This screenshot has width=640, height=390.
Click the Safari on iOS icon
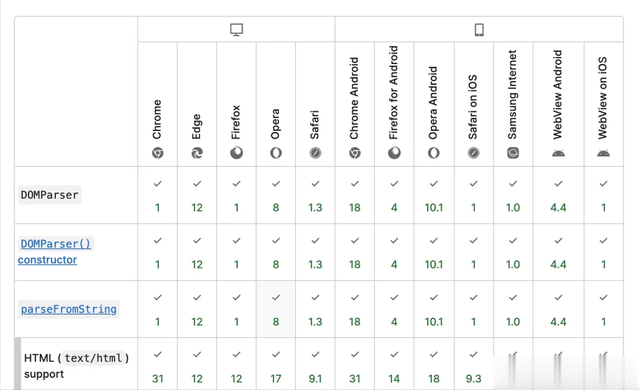473,153
